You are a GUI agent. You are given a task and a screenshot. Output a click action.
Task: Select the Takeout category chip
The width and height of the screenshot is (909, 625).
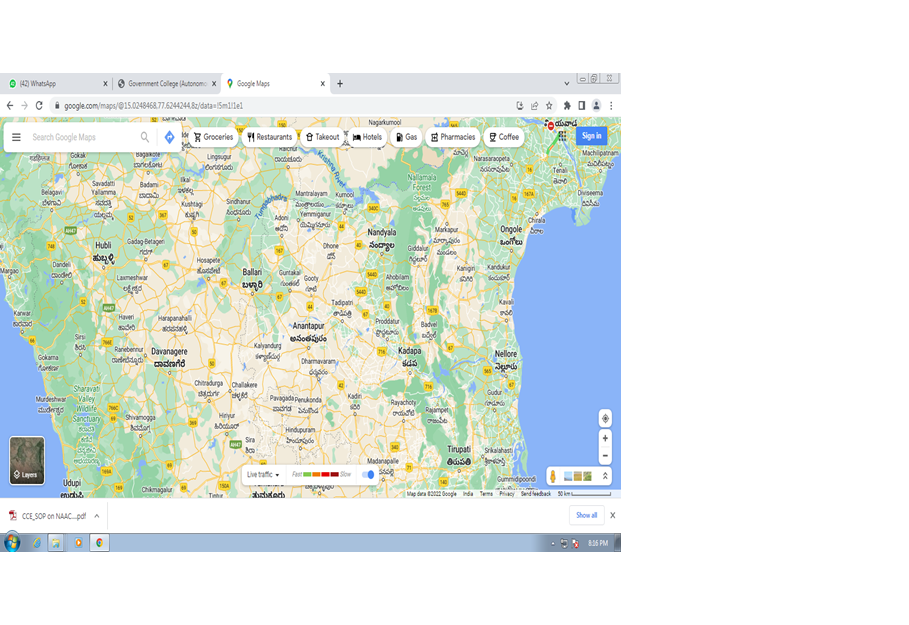[322, 137]
